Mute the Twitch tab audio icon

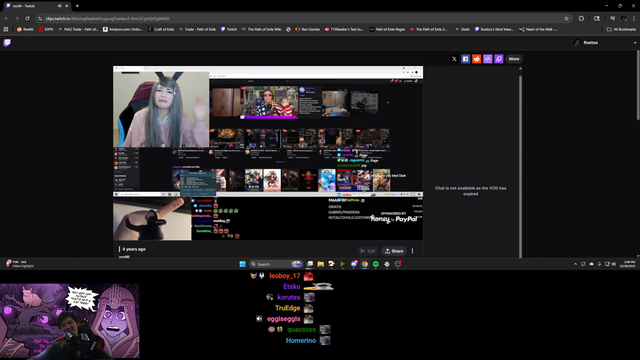[x=60, y=6]
